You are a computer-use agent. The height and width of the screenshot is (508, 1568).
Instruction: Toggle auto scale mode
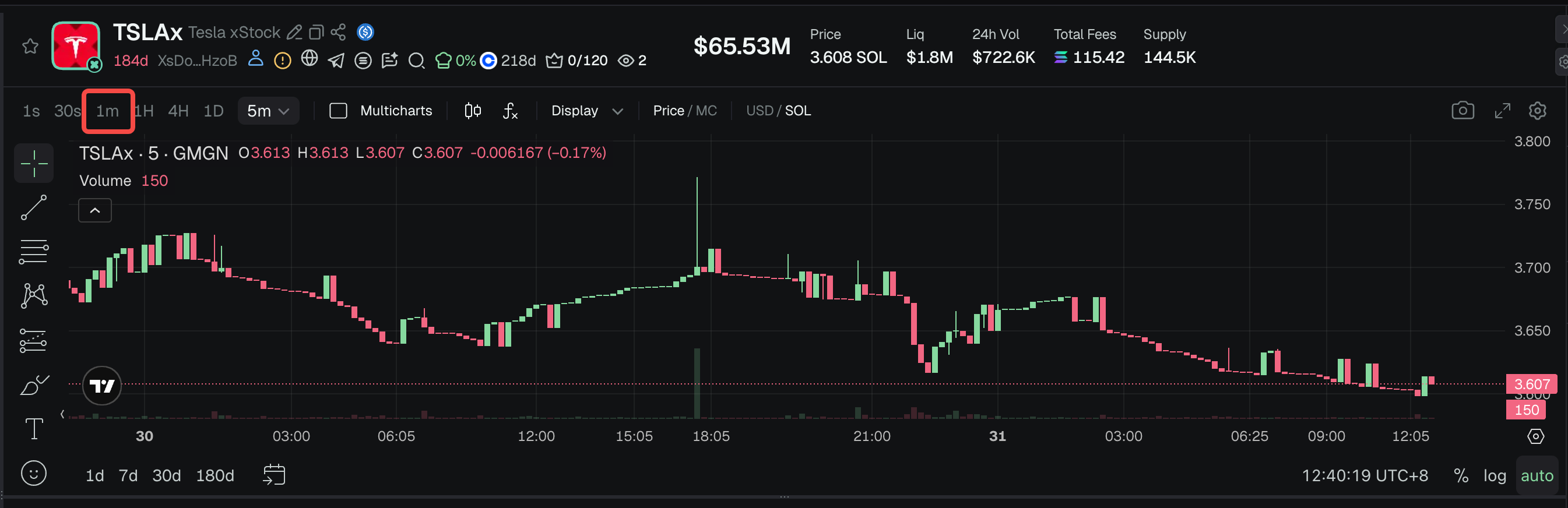point(1537,476)
